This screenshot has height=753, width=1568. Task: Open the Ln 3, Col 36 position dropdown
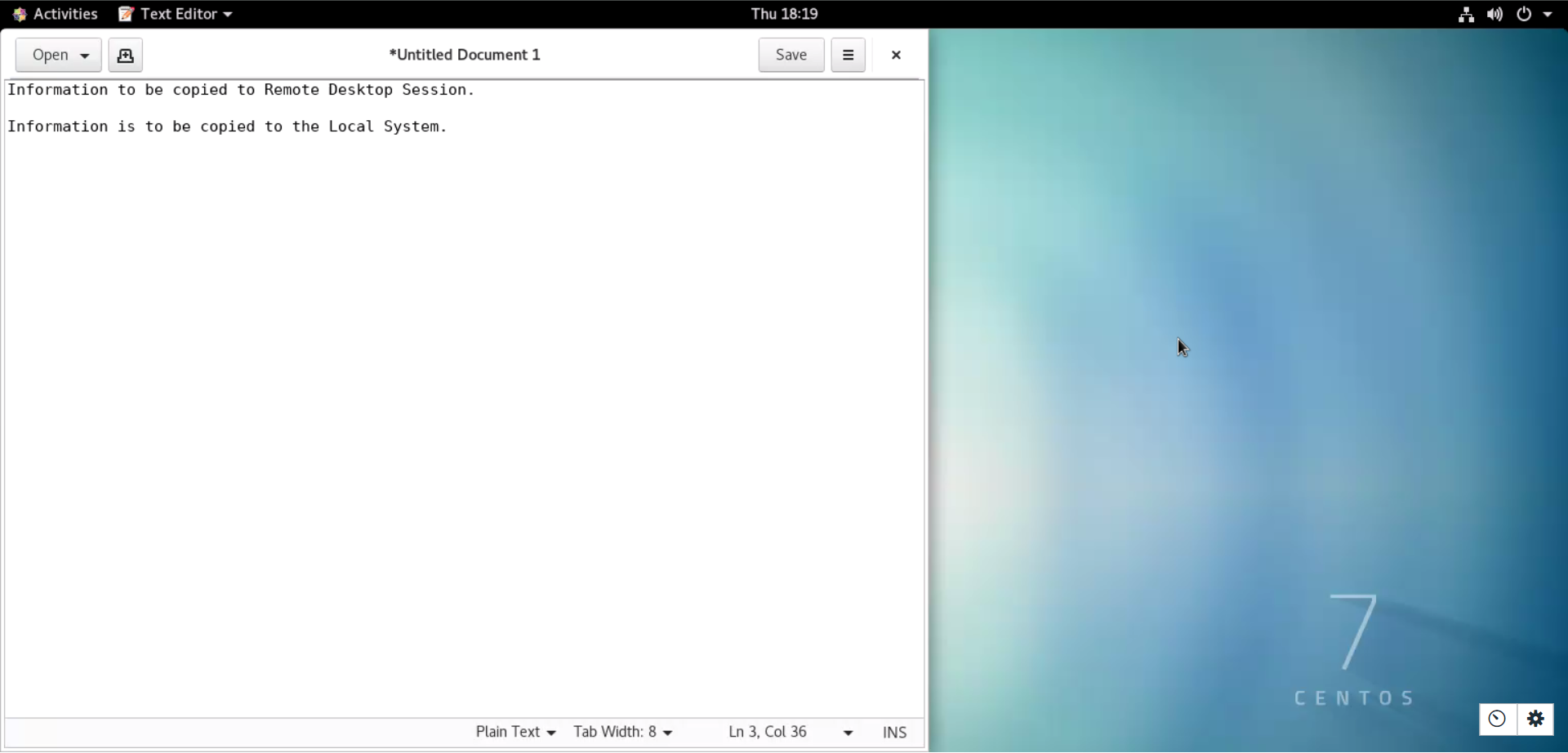(790, 732)
